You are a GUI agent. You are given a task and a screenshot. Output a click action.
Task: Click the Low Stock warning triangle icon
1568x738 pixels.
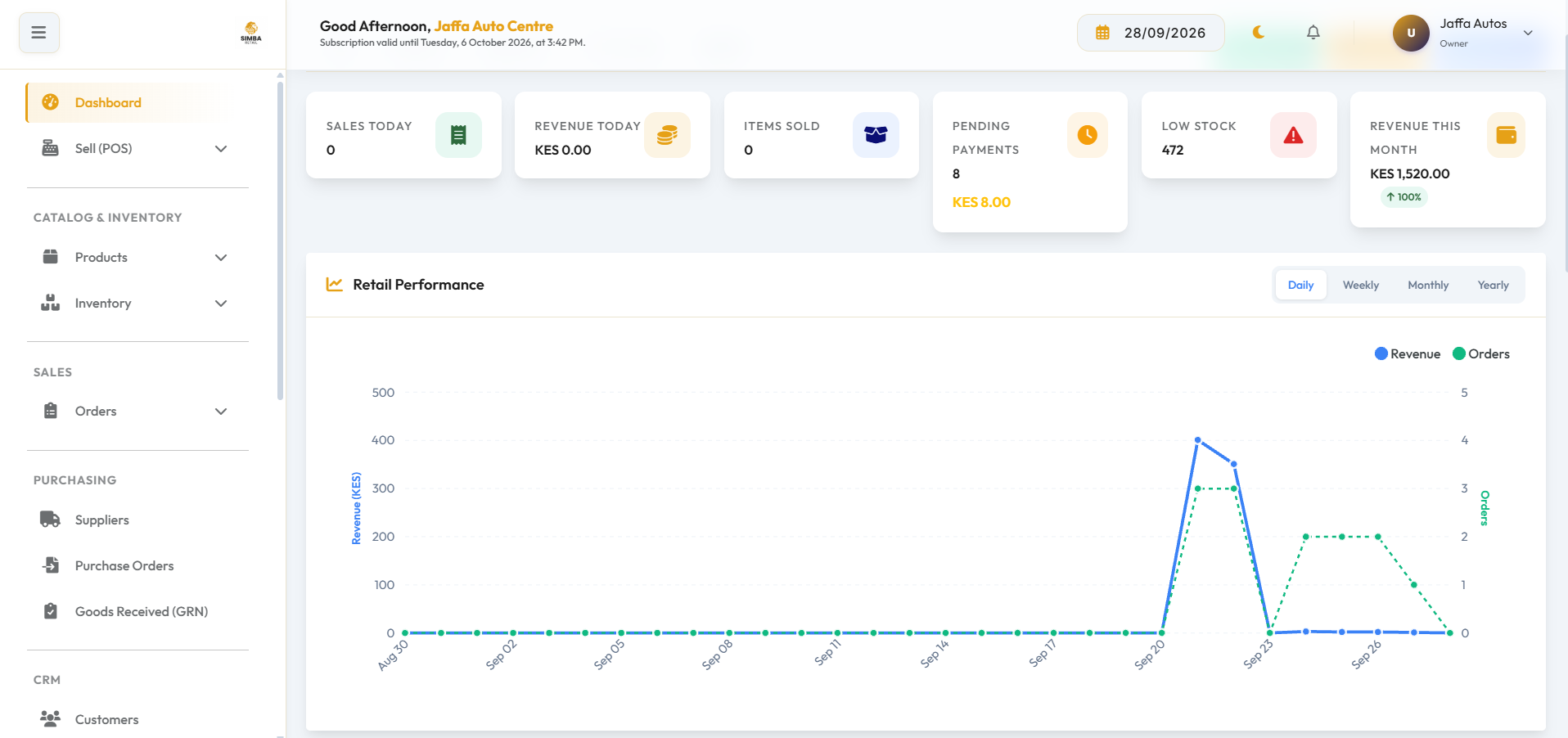pyautogui.click(x=1293, y=135)
